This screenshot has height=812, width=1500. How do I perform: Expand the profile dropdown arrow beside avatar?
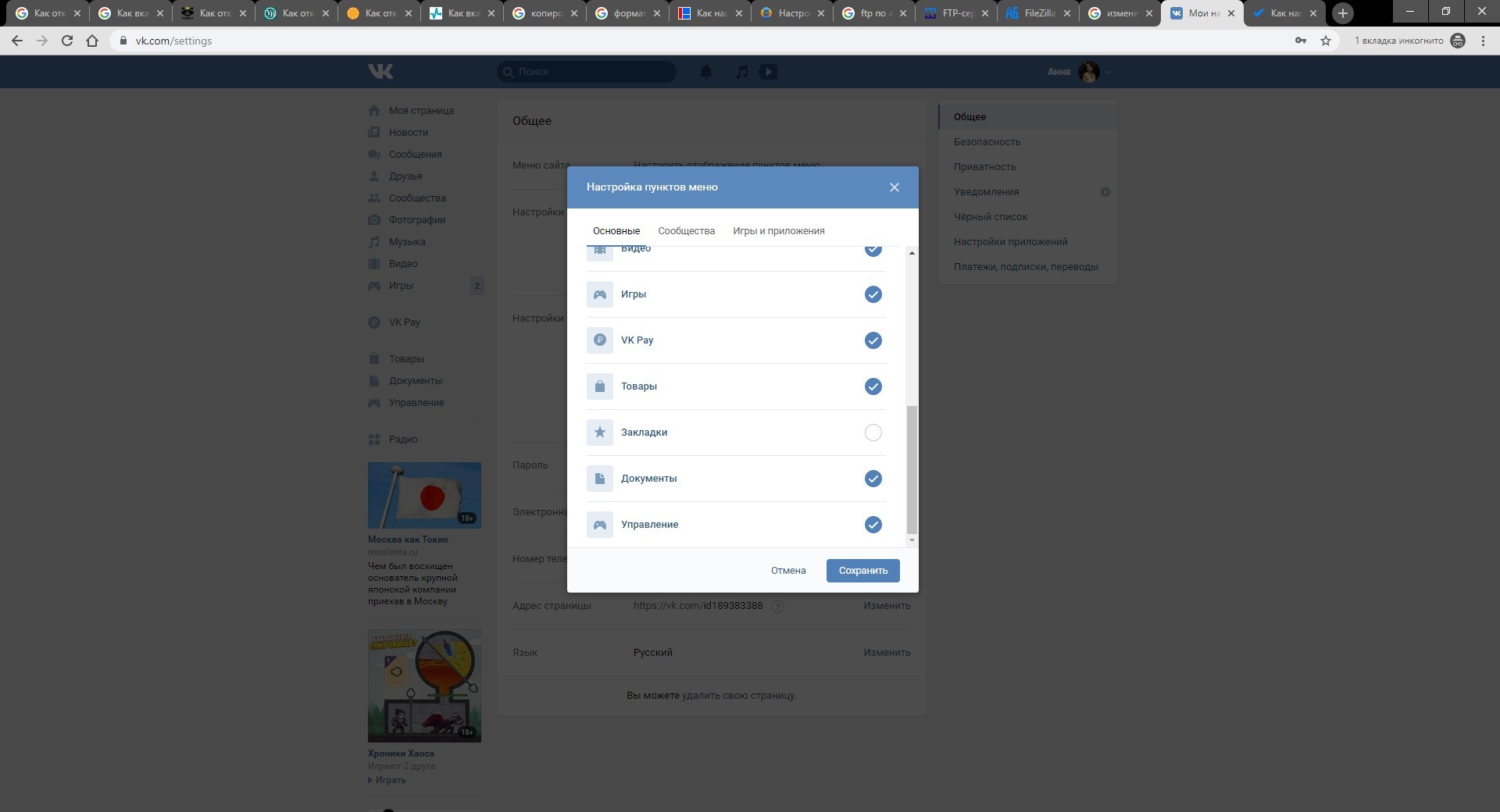[x=1109, y=72]
